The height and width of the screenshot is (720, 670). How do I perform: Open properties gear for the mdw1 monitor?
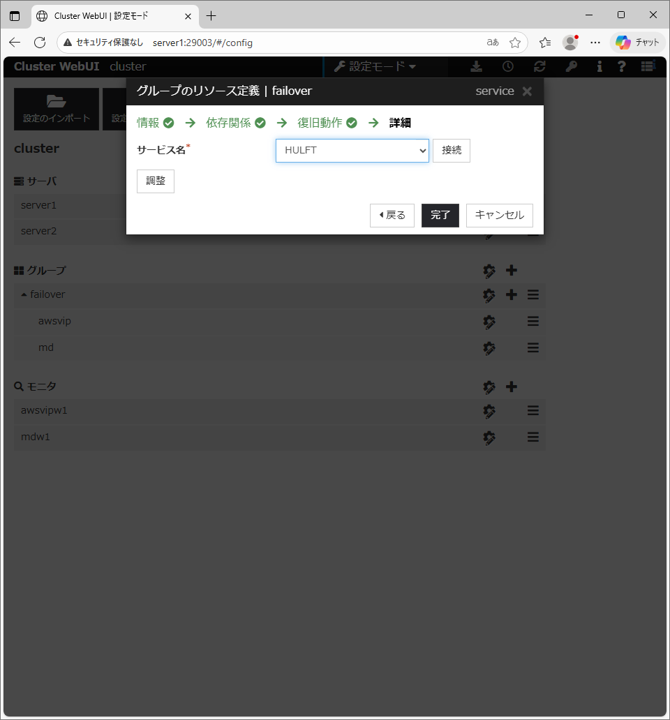[489, 438]
